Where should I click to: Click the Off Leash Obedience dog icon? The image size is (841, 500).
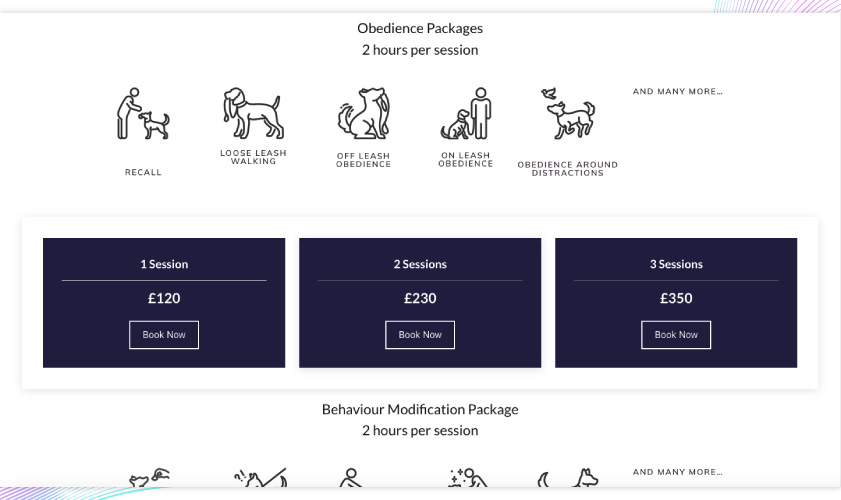(x=364, y=114)
